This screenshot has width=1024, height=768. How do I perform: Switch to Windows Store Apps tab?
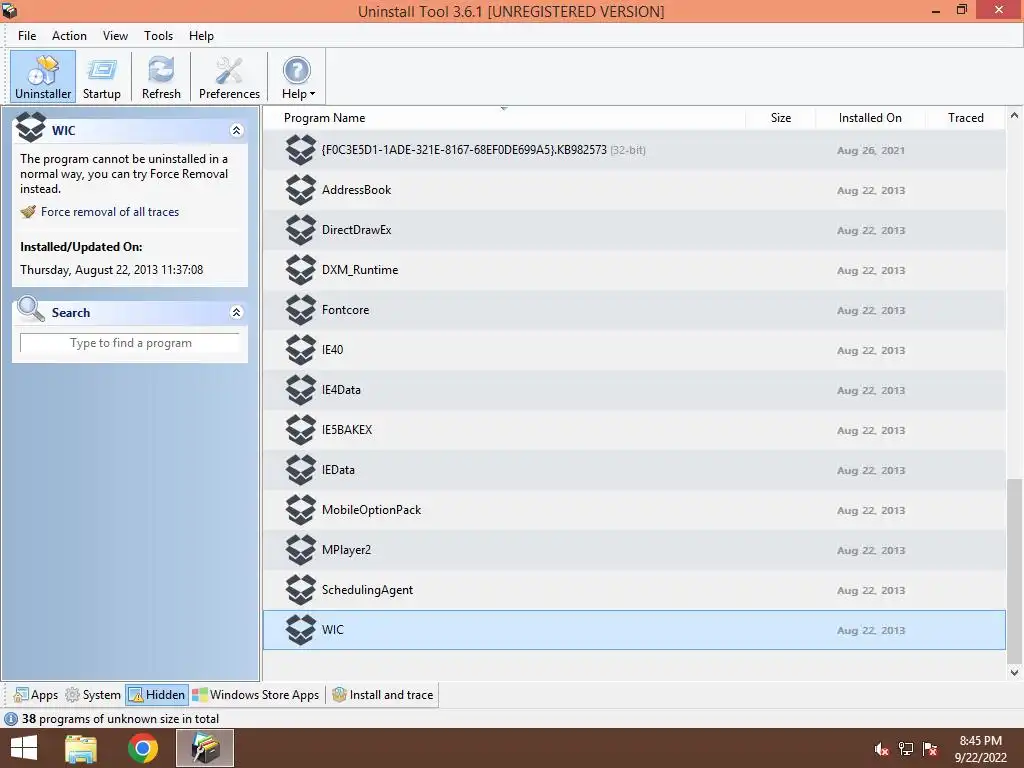tap(255, 695)
